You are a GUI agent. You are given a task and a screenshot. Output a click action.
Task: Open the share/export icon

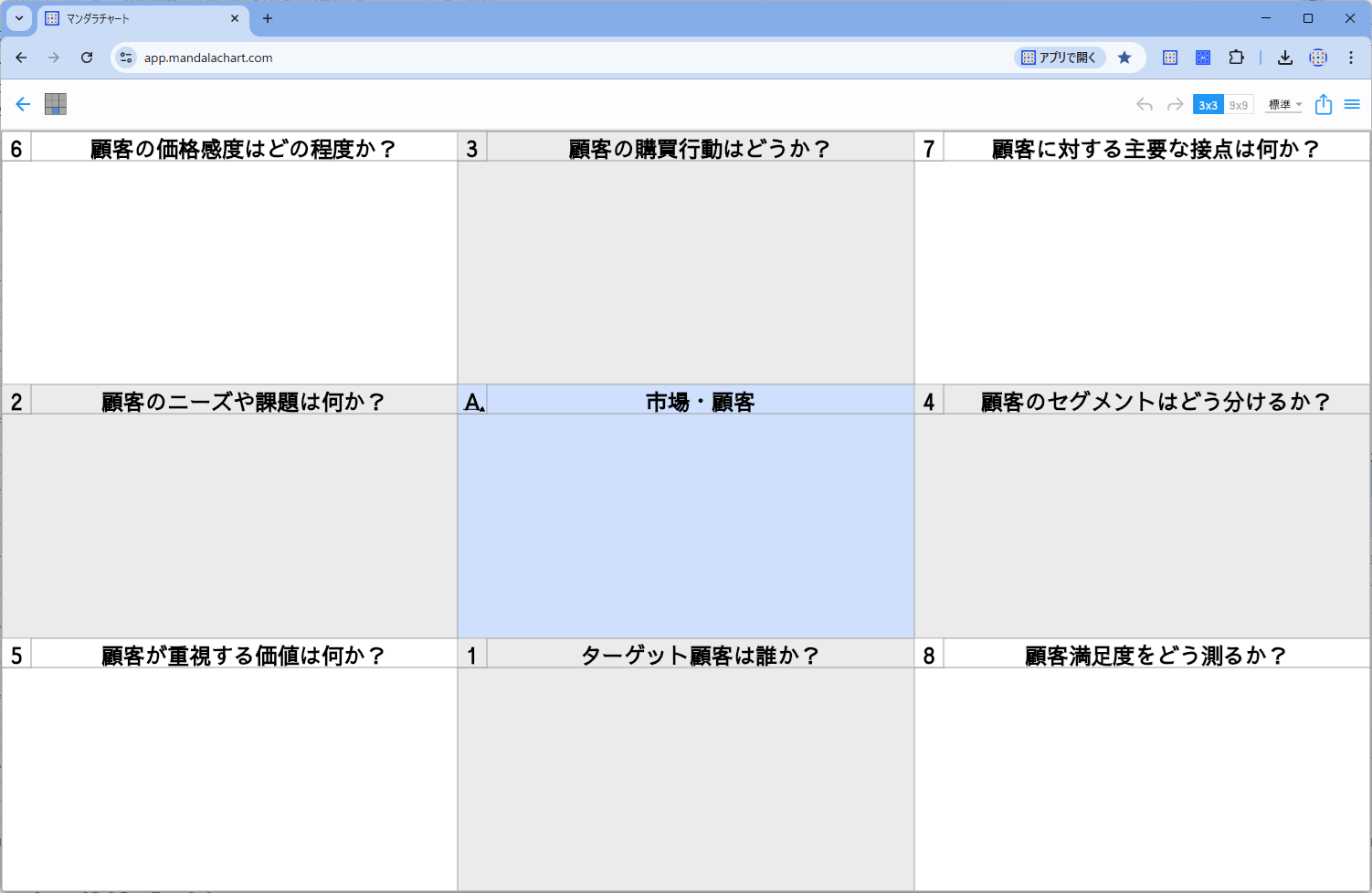point(1323,104)
